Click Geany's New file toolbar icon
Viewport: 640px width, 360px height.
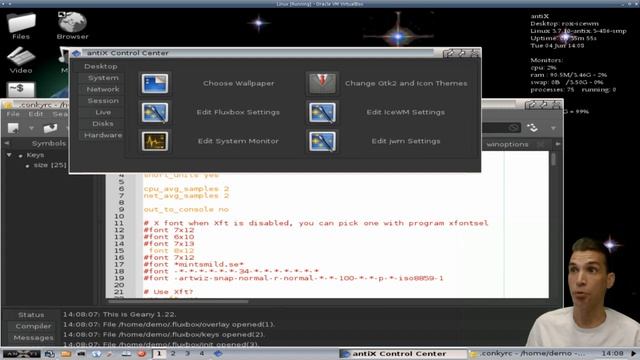[13, 128]
